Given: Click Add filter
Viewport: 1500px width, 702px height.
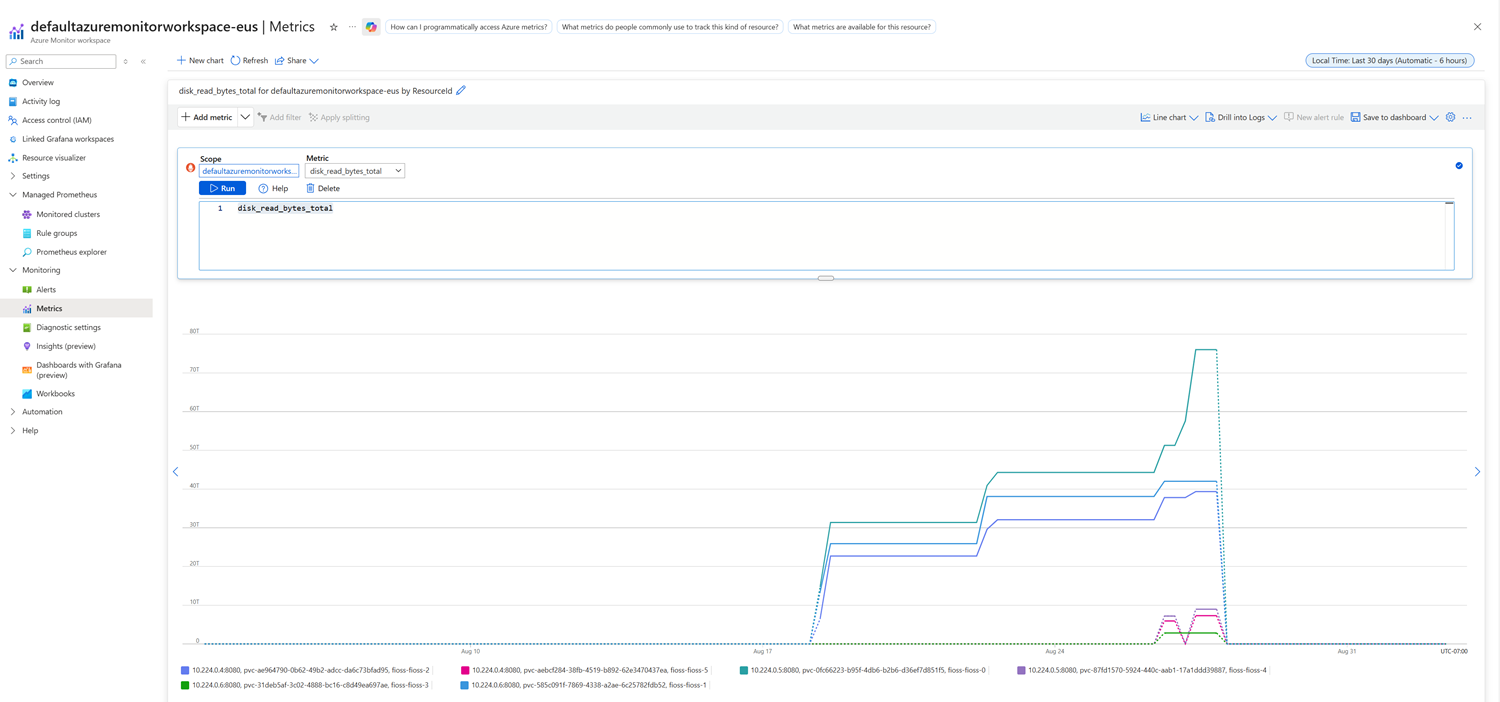Looking at the screenshot, I should tap(280, 118).
